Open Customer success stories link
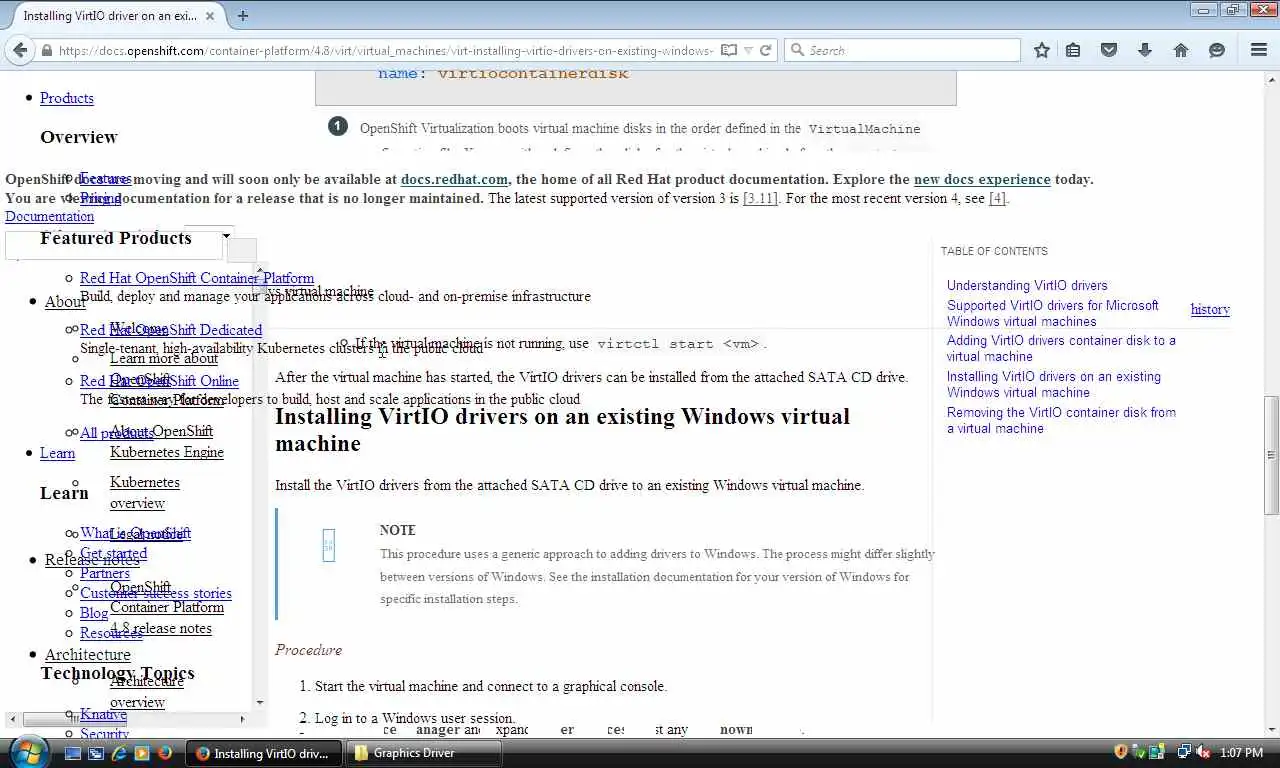 point(156,593)
